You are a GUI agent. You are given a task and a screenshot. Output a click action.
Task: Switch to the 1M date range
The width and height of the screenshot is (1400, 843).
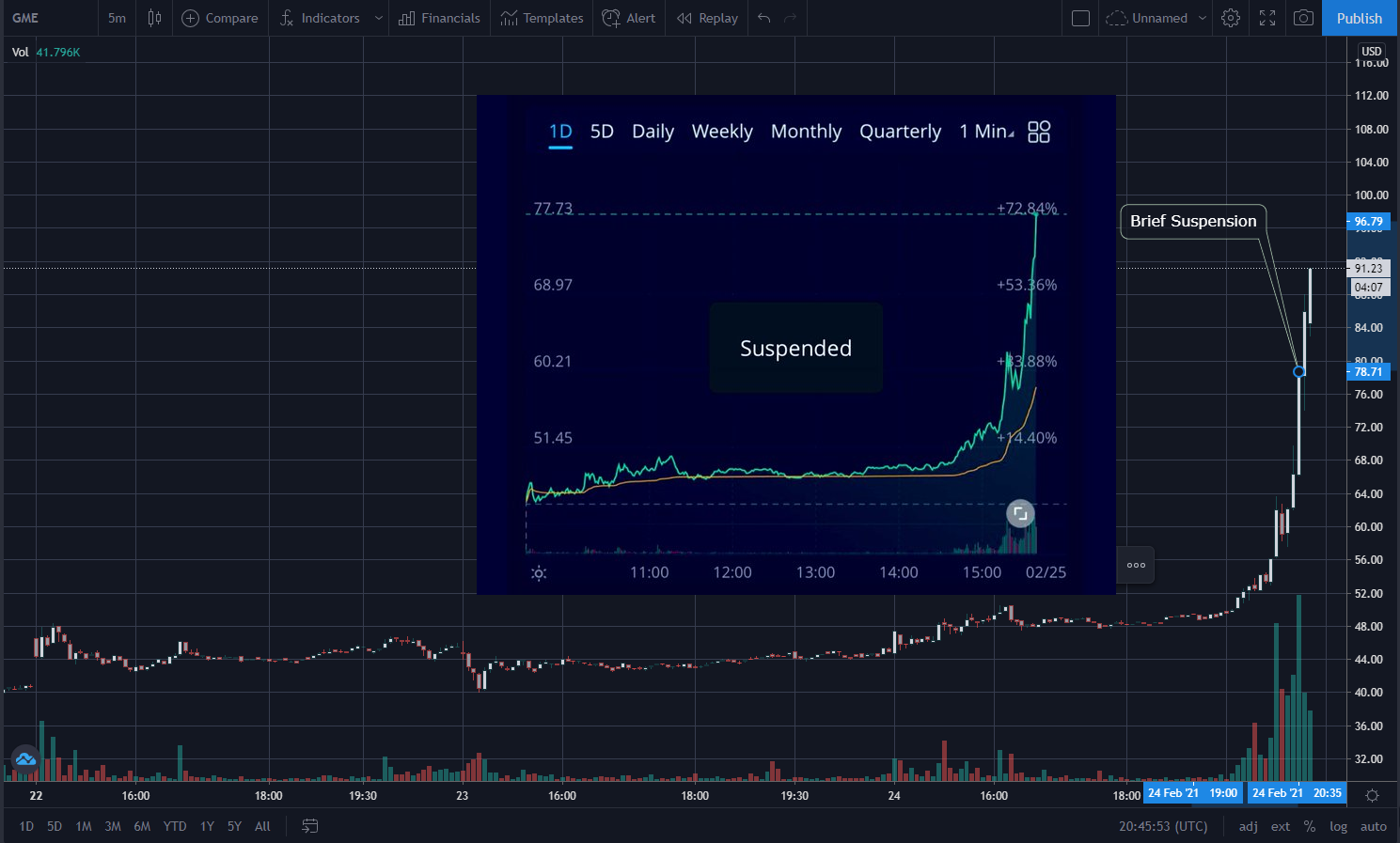tap(84, 826)
